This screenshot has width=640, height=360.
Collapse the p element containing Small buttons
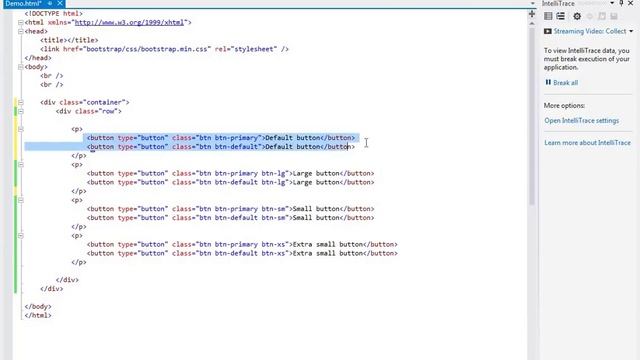(20, 200)
